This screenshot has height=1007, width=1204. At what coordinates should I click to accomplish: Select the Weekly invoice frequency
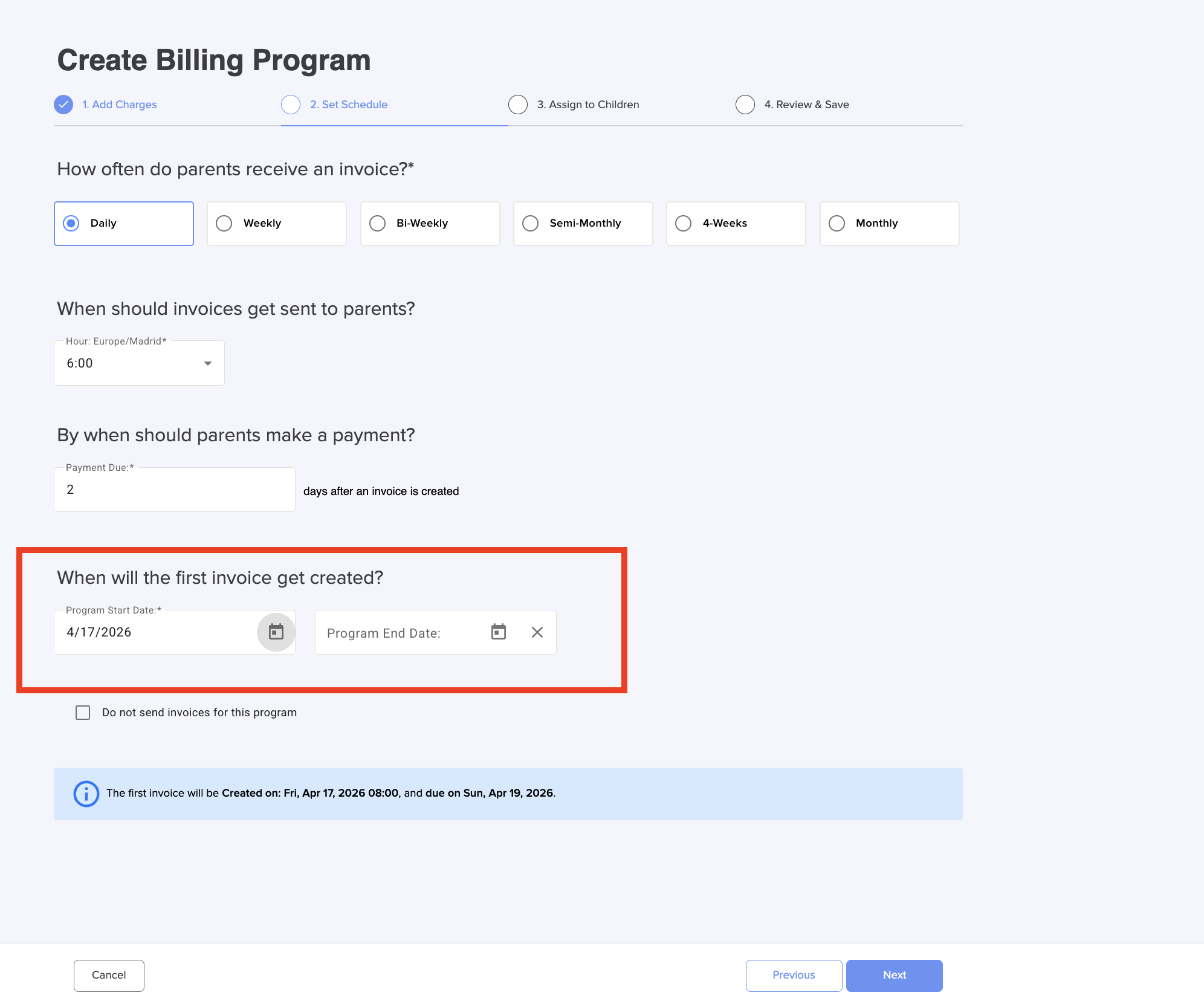click(x=224, y=223)
